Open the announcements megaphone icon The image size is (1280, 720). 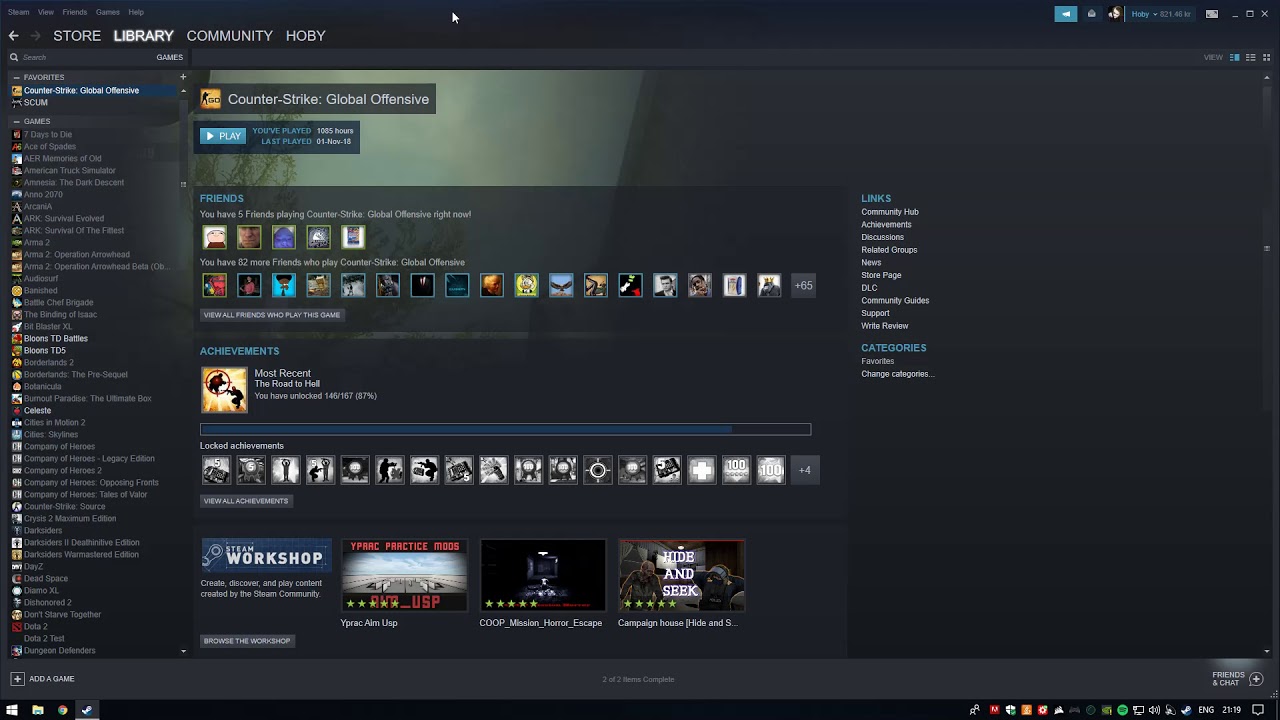1066,14
